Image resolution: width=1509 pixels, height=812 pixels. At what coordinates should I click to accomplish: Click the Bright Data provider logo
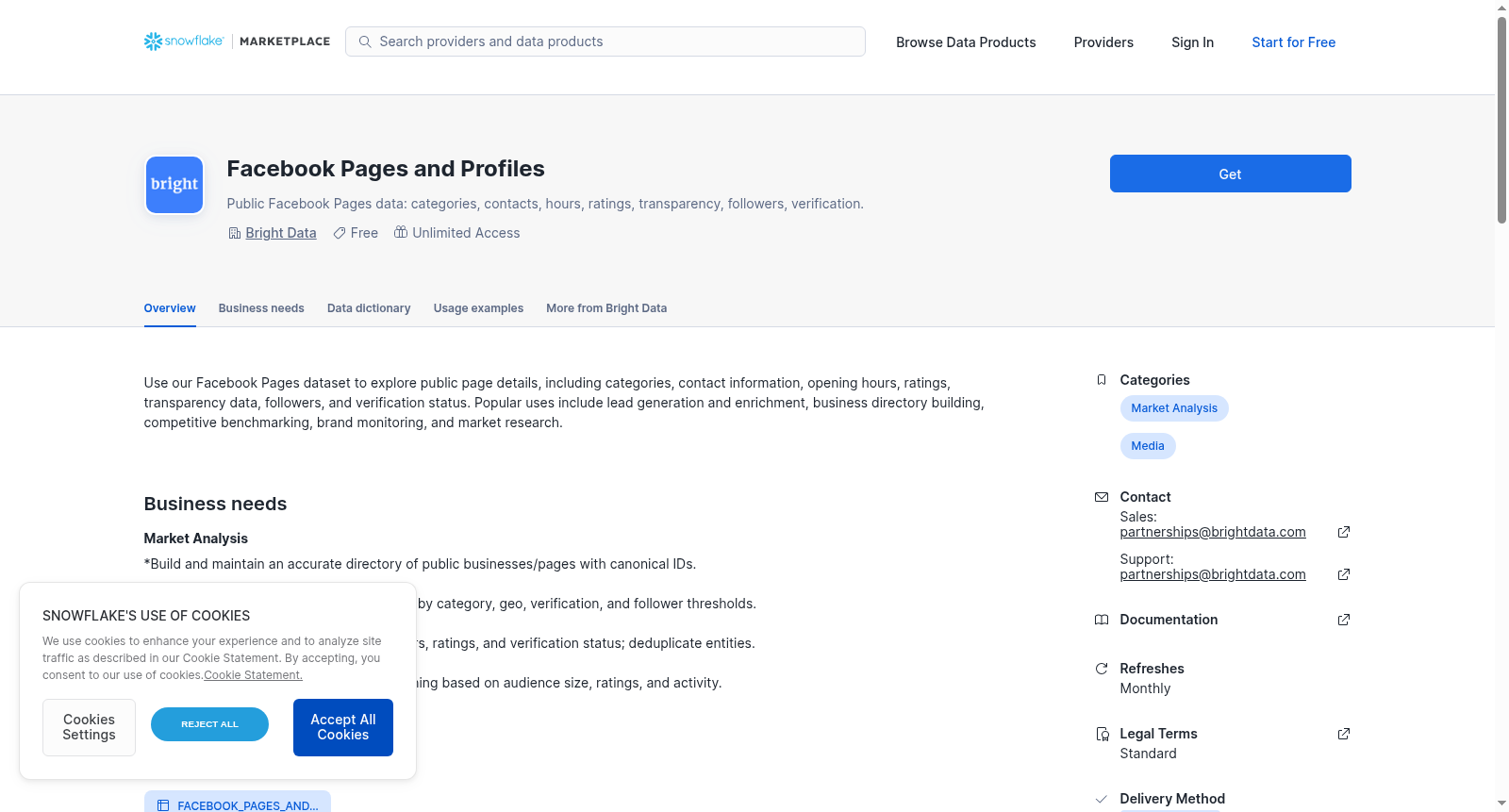[174, 185]
